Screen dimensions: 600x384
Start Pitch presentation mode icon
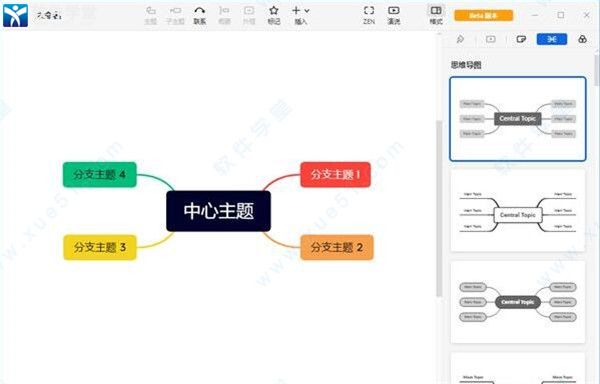tap(394, 15)
